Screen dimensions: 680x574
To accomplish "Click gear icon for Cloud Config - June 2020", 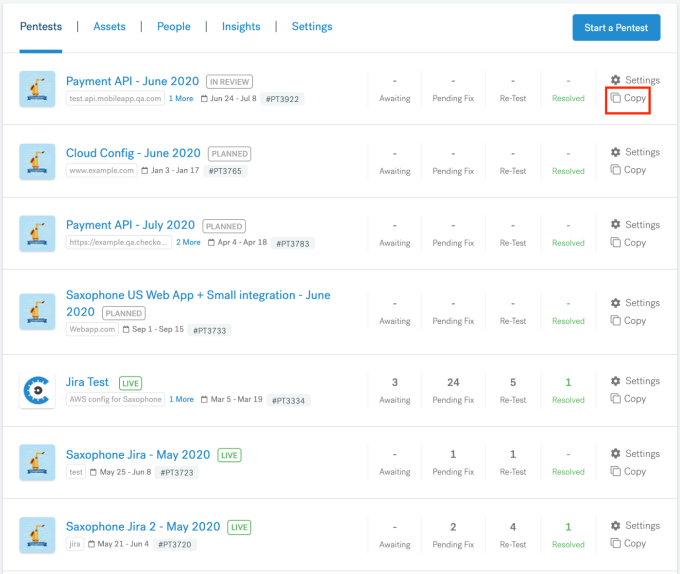I will point(615,152).
